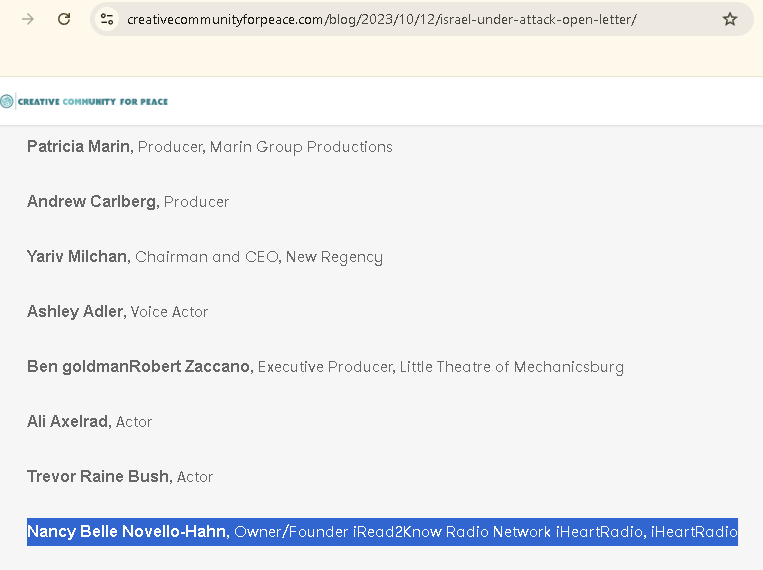Click 'Actor' beside Ali Axelrad

(134, 422)
